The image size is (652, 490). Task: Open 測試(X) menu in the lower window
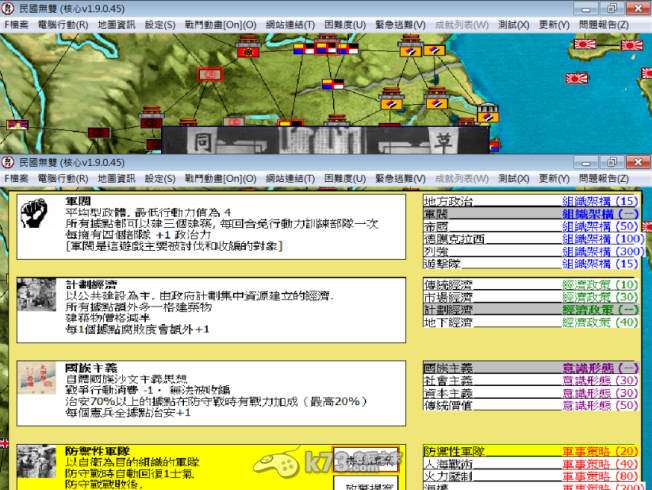514,179
